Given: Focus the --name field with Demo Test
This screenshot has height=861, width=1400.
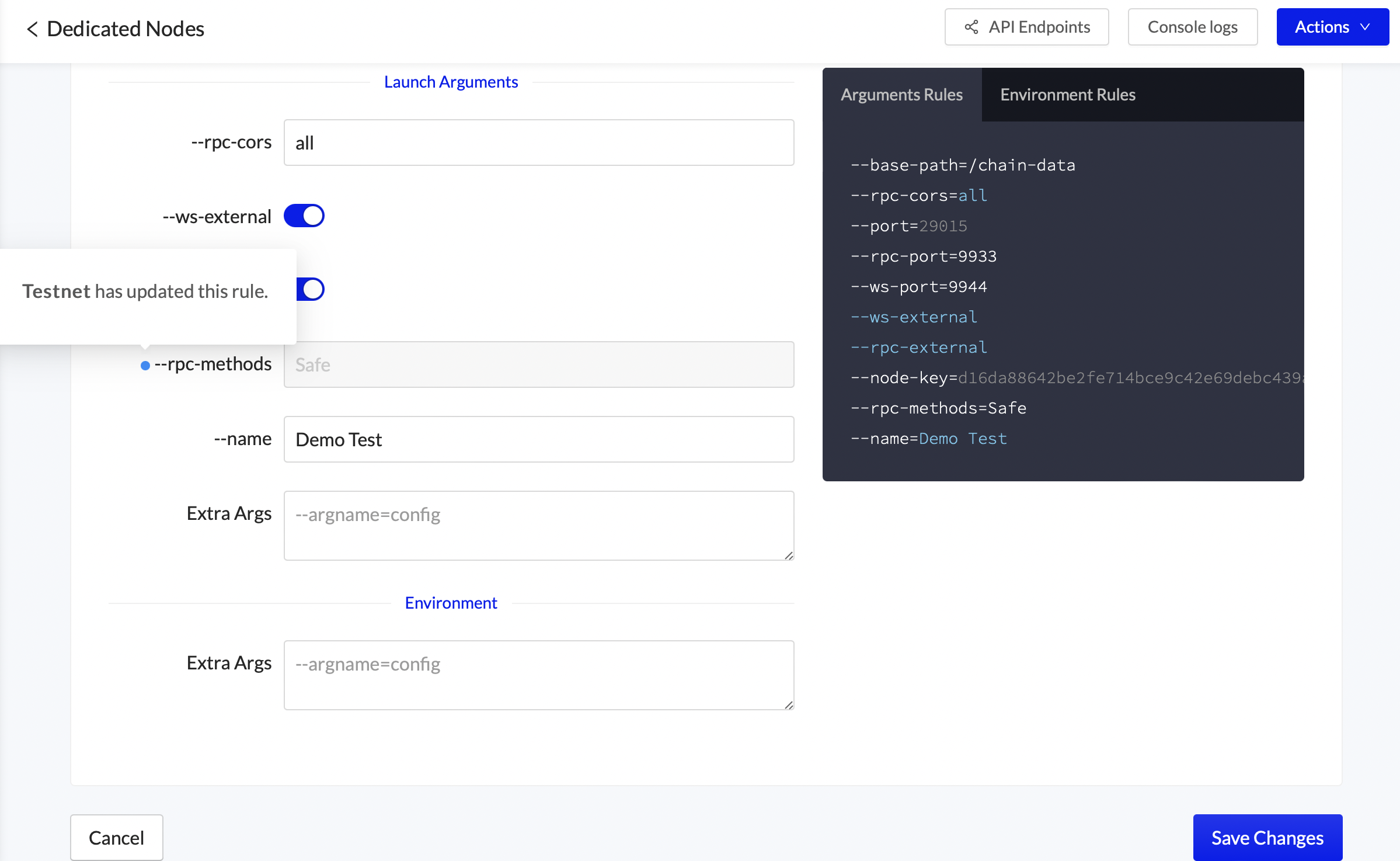Looking at the screenshot, I should (538, 439).
